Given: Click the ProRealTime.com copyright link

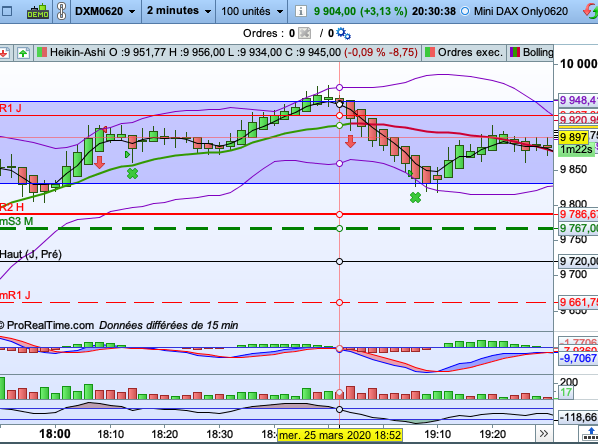Looking at the screenshot, I should pyautogui.click(x=47, y=325).
